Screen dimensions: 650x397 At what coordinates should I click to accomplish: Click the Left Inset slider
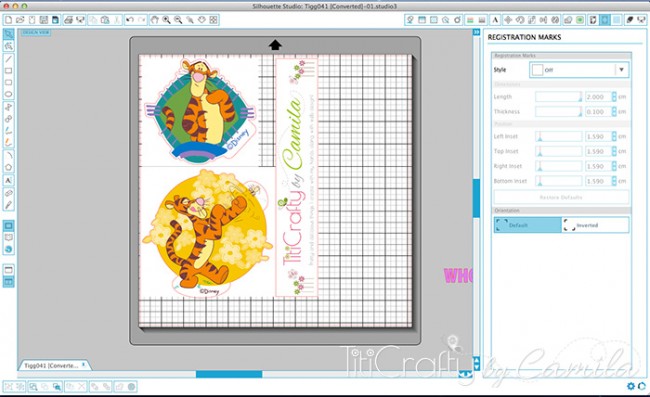coord(559,136)
